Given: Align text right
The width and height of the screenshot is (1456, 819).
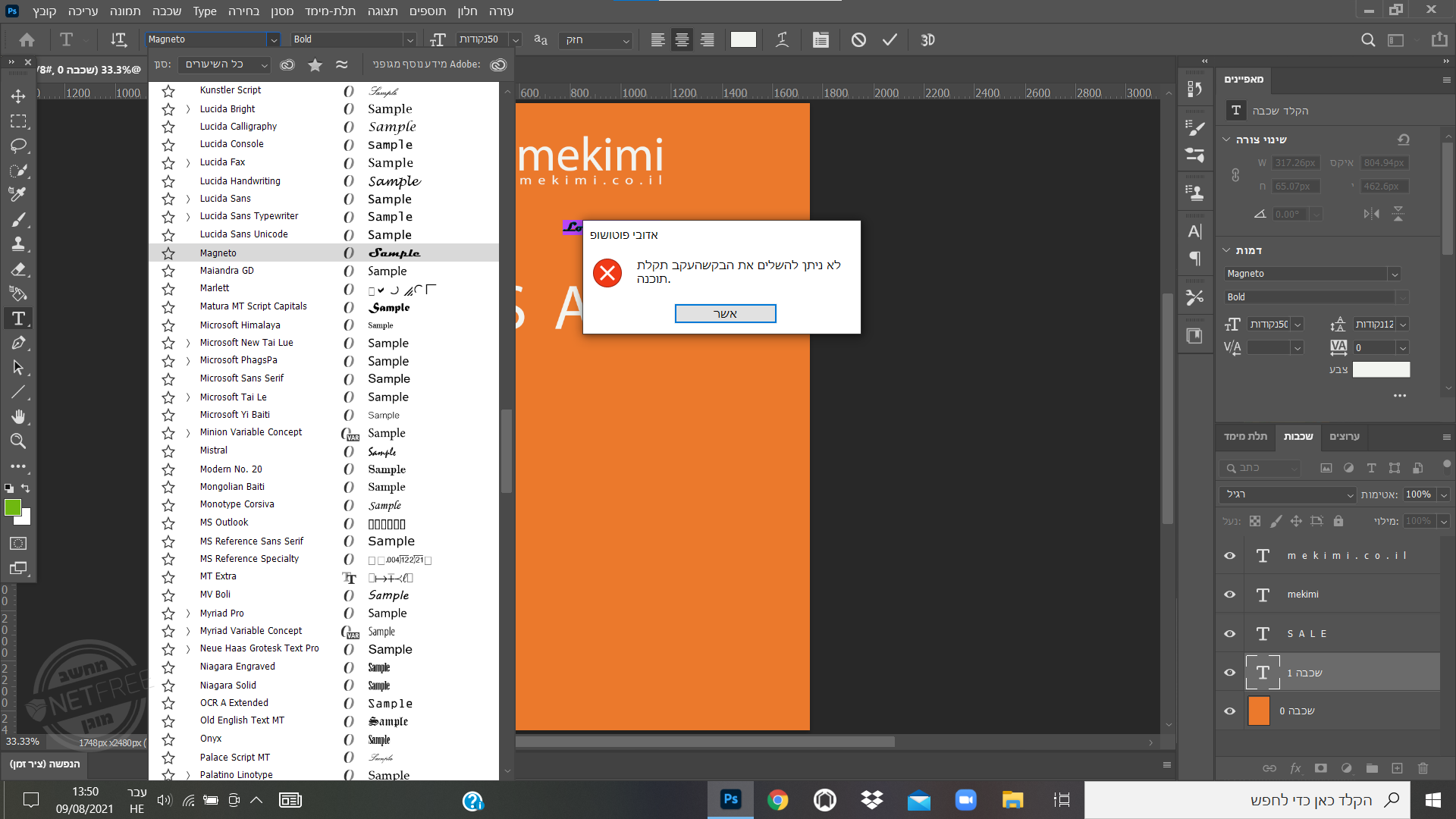Looking at the screenshot, I should 707,39.
